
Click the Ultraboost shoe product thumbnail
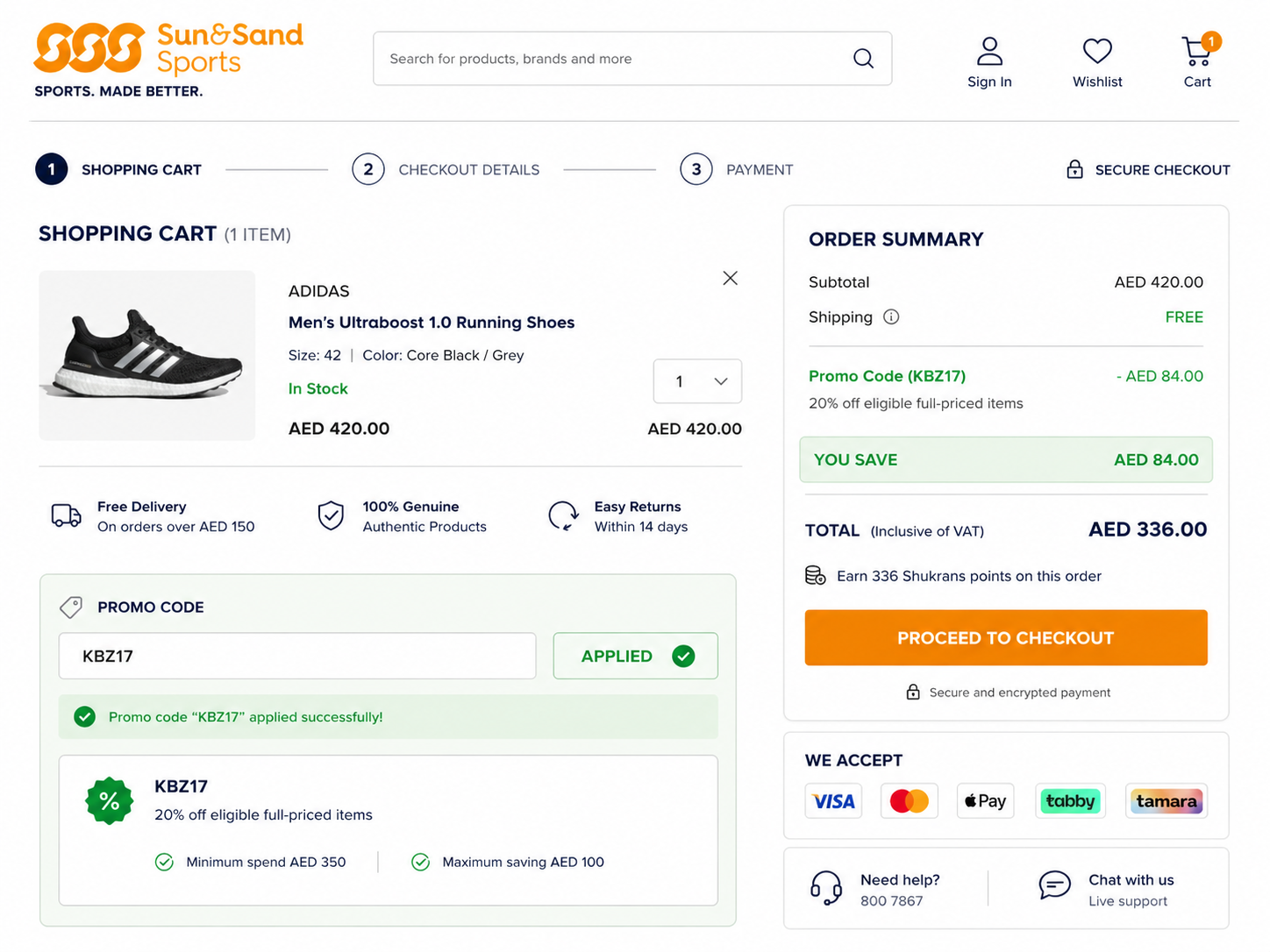(x=147, y=356)
